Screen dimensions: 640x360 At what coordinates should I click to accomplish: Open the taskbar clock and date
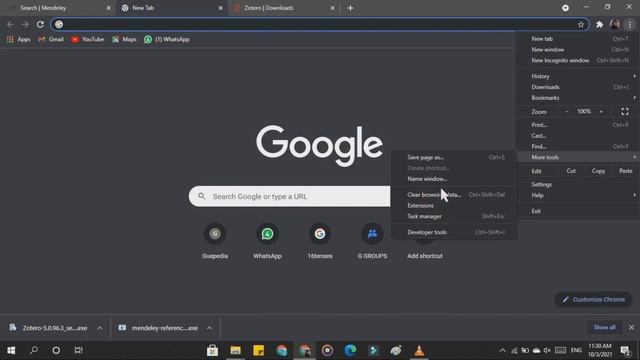(x=600, y=350)
